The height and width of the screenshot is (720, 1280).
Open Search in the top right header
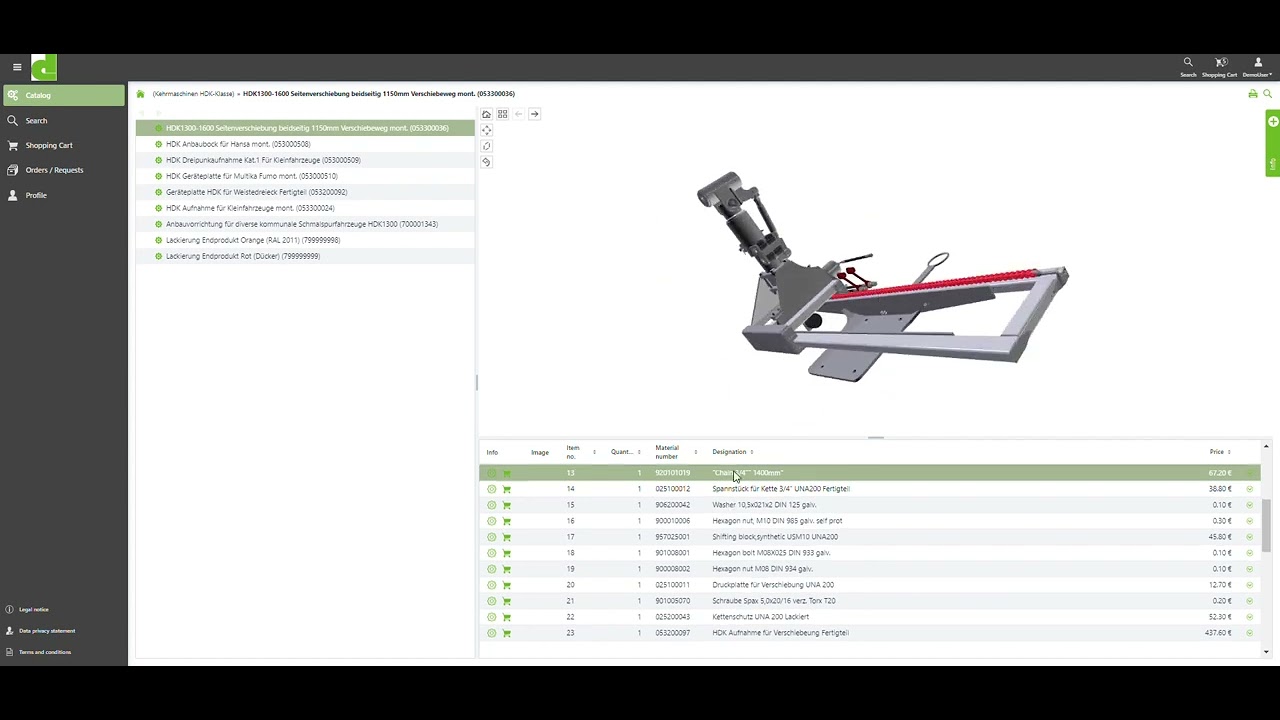point(1188,67)
